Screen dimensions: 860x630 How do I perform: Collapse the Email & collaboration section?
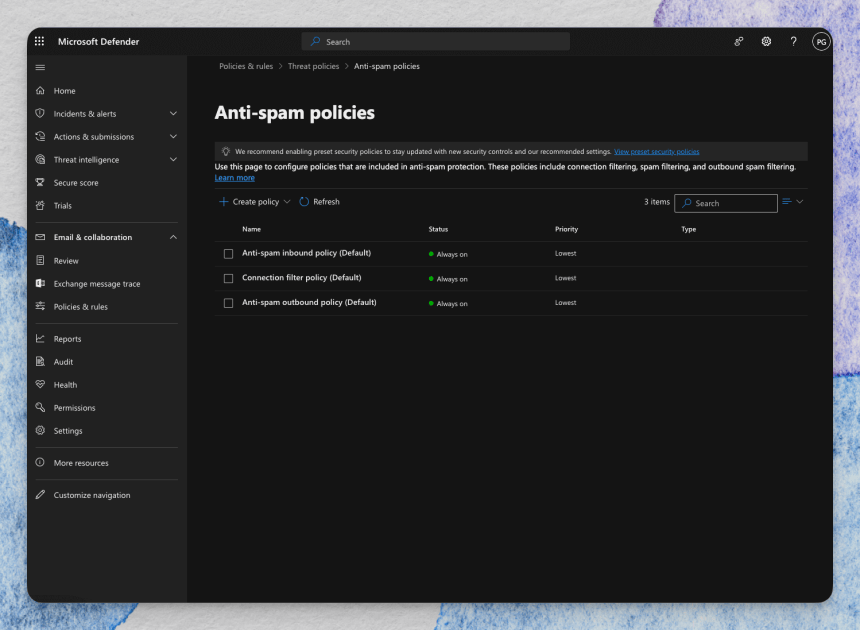tap(172, 237)
